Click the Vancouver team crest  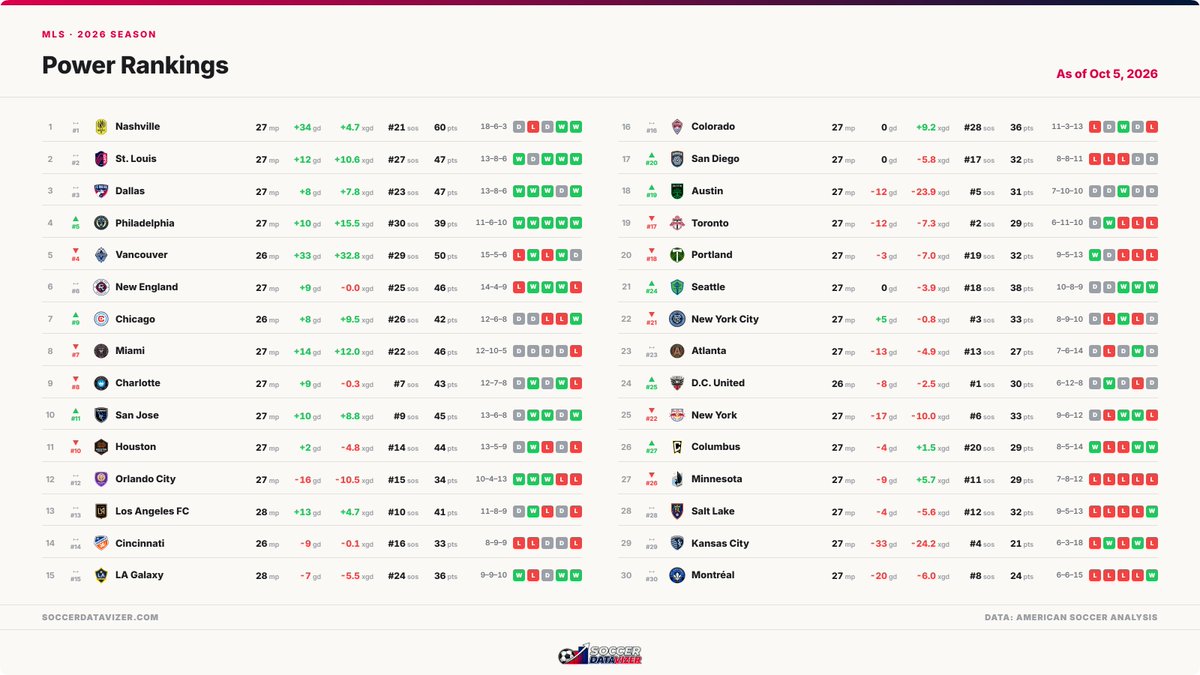pyautogui.click(x=101, y=255)
